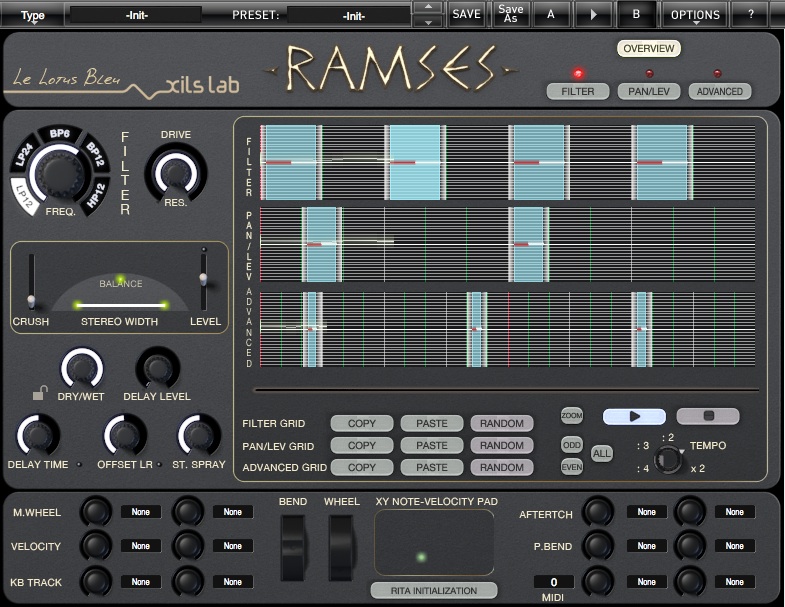Click the sequencer play button
The image size is (785, 607).
coord(634,416)
